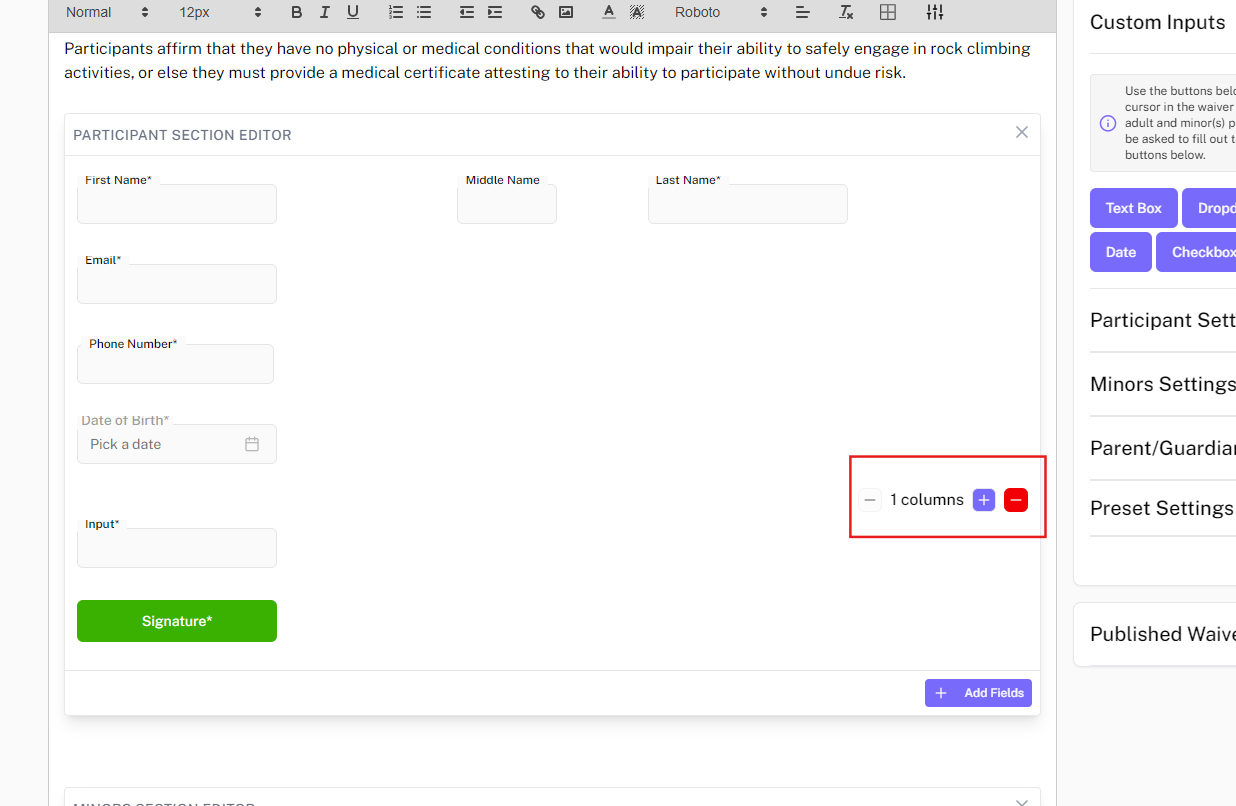Click the First Name input field

(177, 204)
